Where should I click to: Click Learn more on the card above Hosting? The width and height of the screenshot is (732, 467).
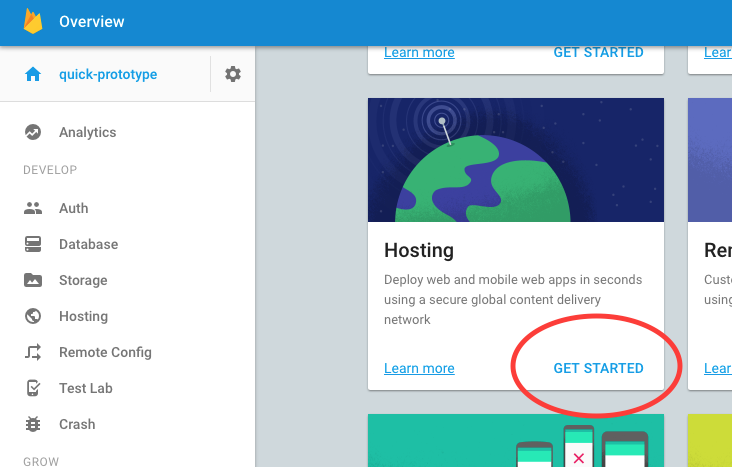(x=419, y=52)
